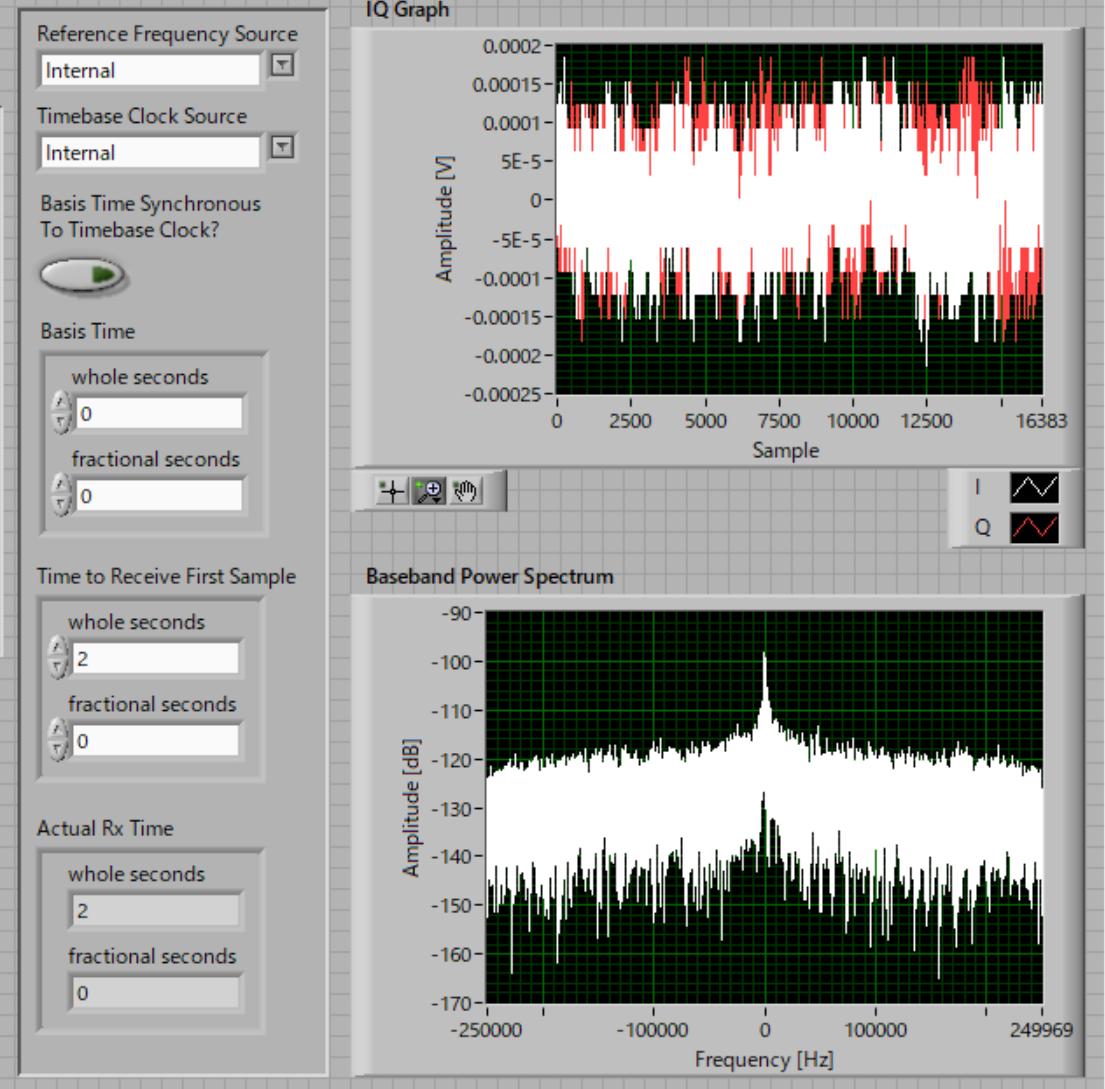Decrement Basis Time fractional seconds stepper
The height and width of the screenshot is (1089, 1105).
point(61,505)
